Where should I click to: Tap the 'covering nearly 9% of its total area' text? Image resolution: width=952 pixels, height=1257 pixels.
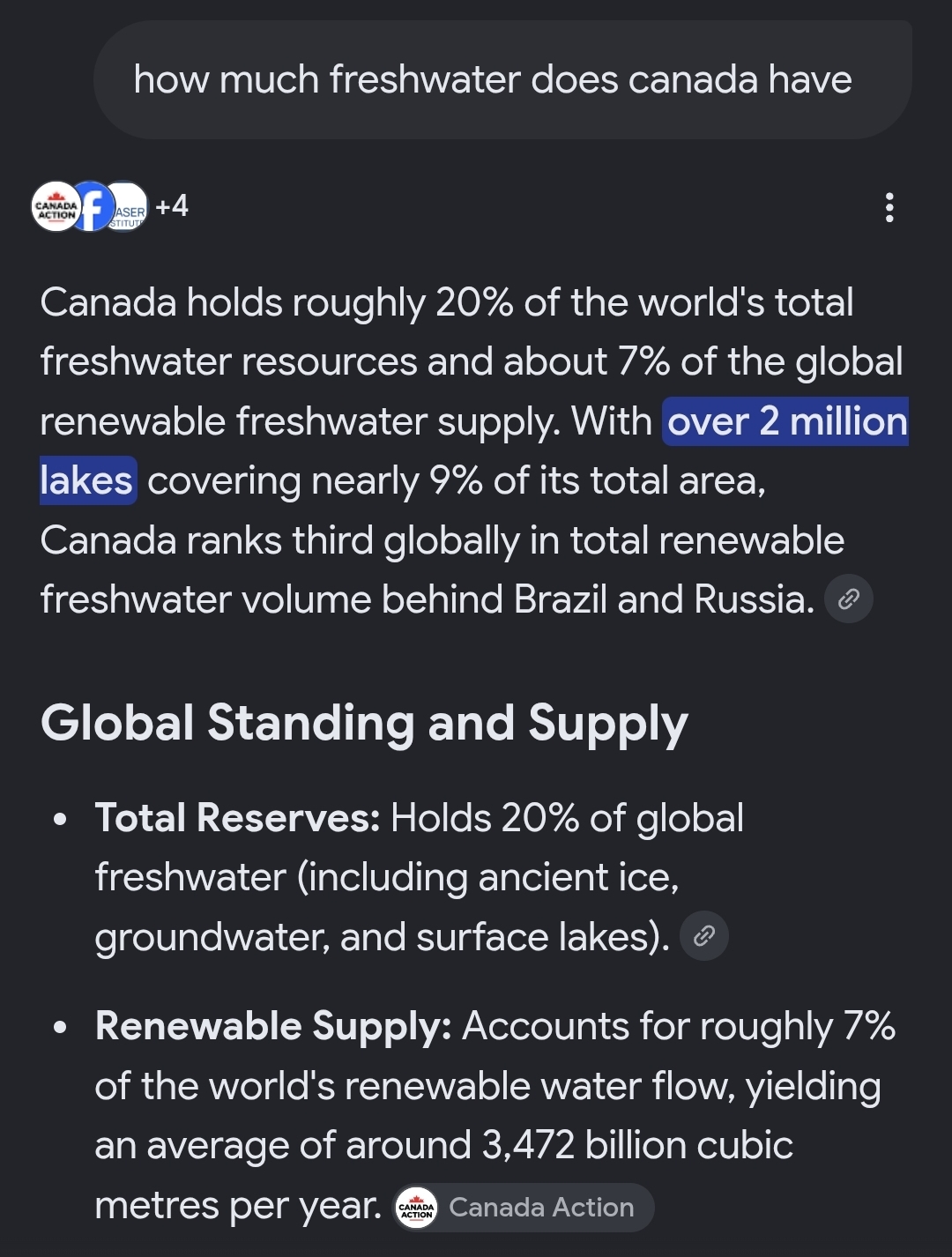(x=457, y=481)
